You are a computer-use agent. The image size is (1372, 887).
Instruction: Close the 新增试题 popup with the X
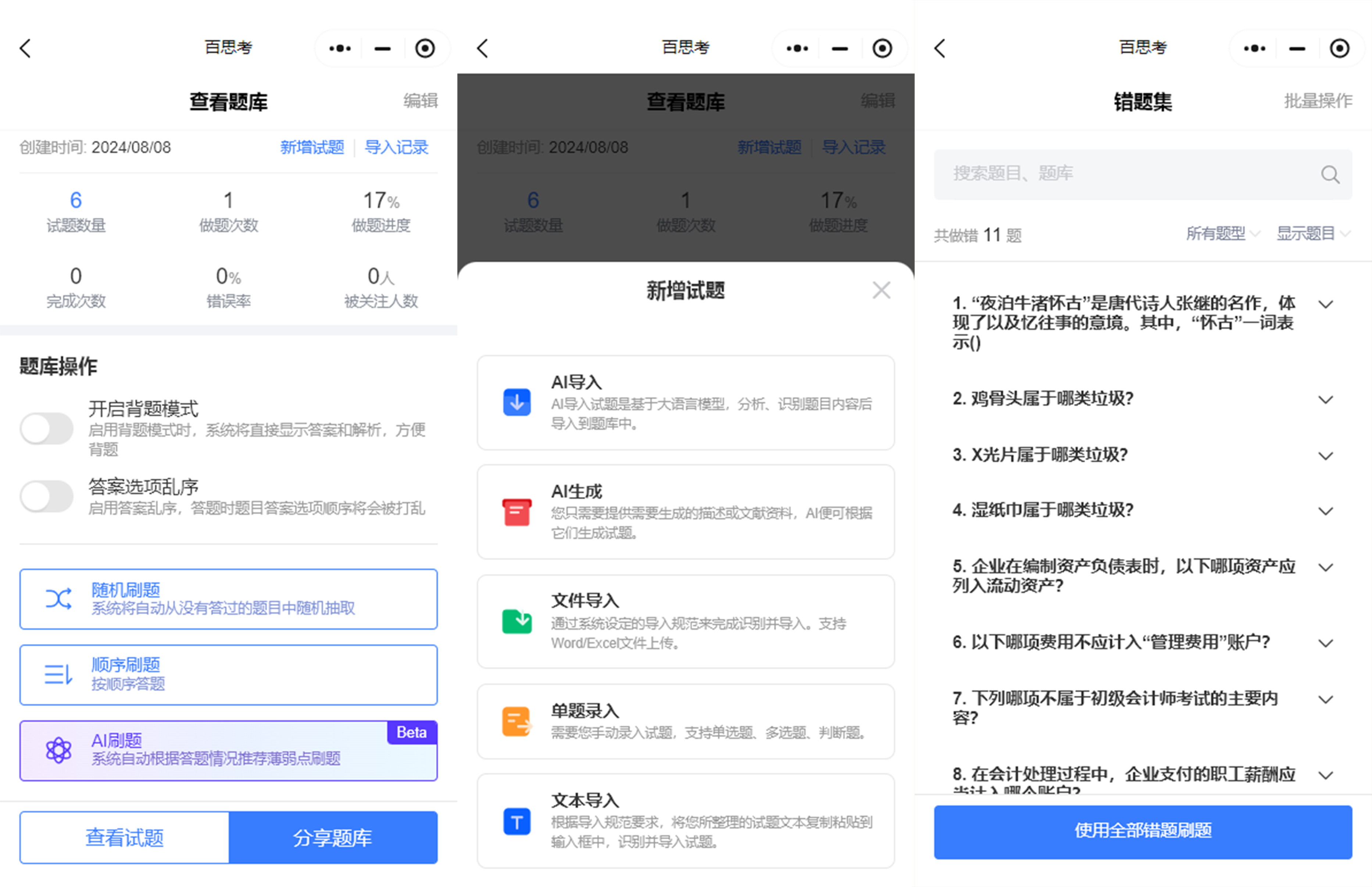pos(881,290)
